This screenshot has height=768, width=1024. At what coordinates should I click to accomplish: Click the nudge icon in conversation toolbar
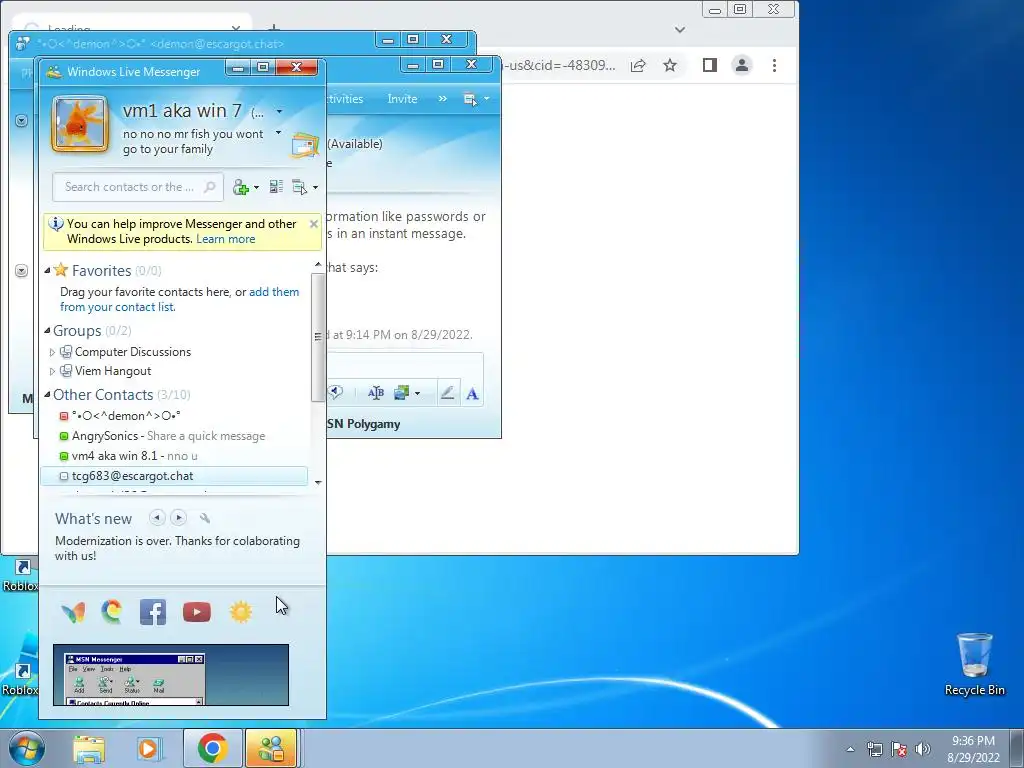[x=336, y=392]
